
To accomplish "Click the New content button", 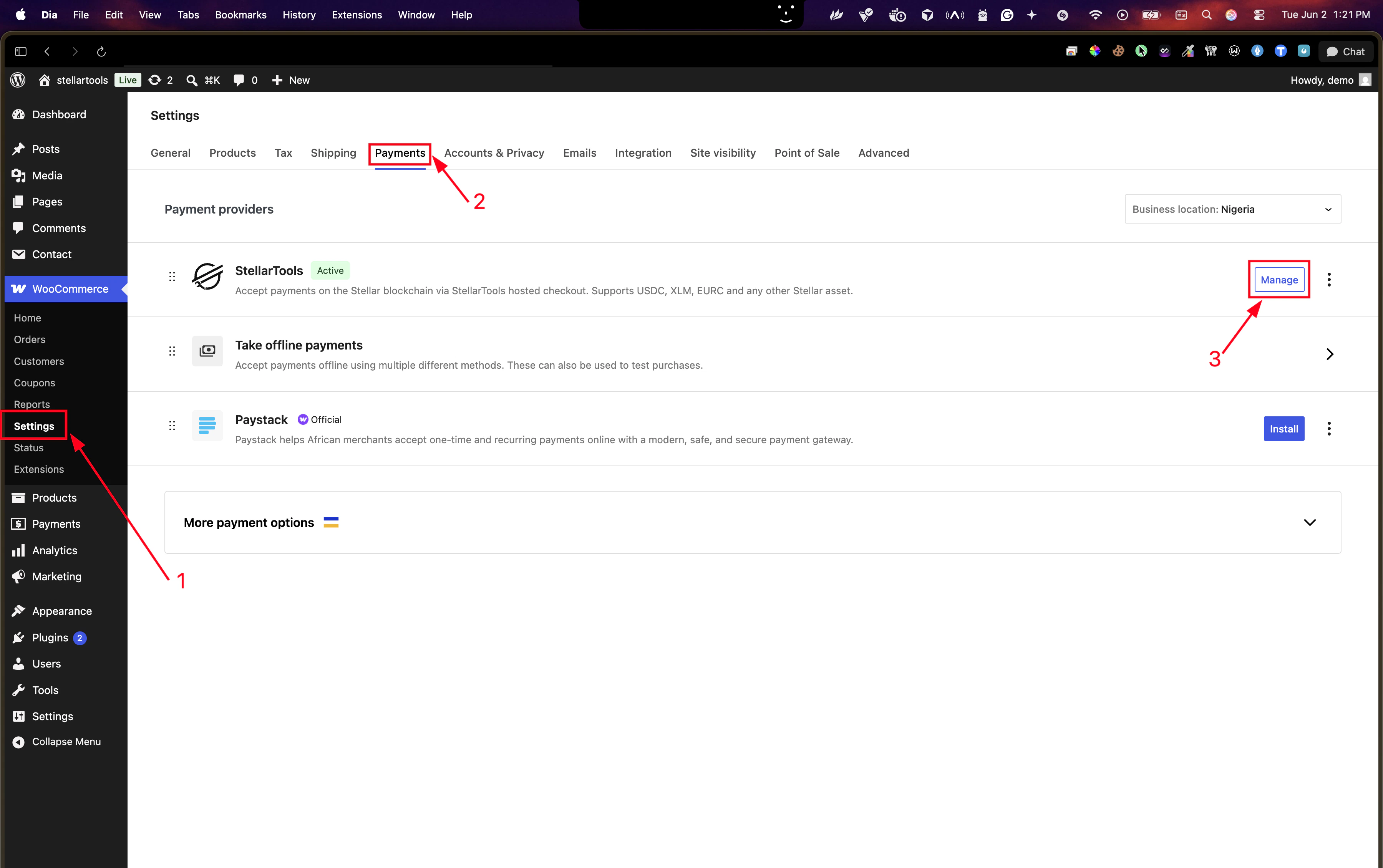I will pos(290,80).
